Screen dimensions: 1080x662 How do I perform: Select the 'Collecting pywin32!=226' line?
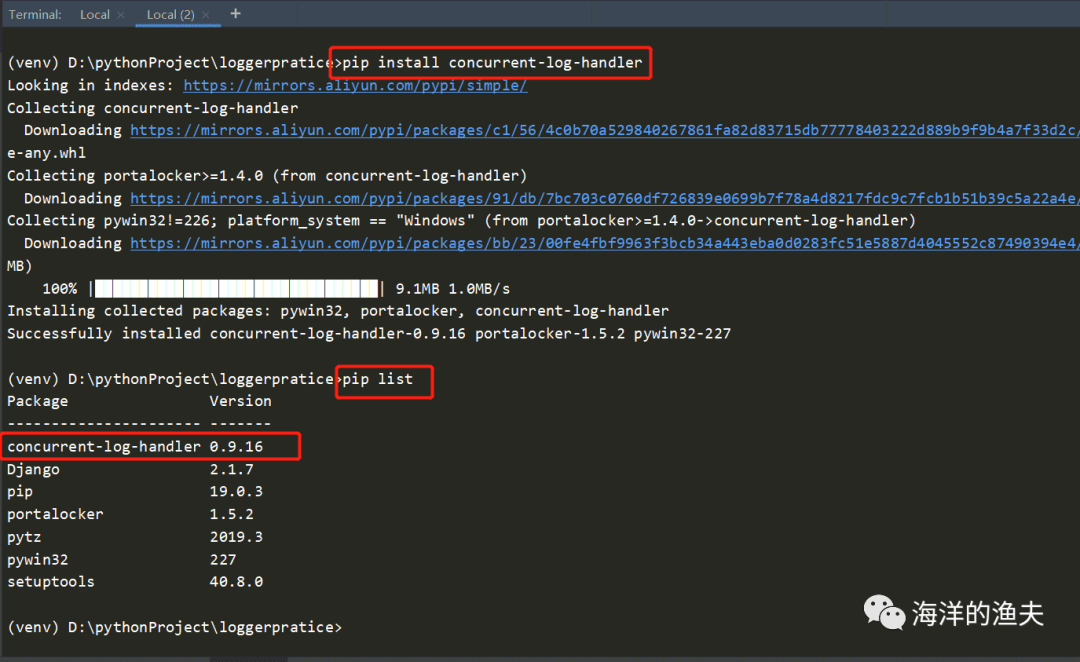pyautogui.click(x=461, y=220)
